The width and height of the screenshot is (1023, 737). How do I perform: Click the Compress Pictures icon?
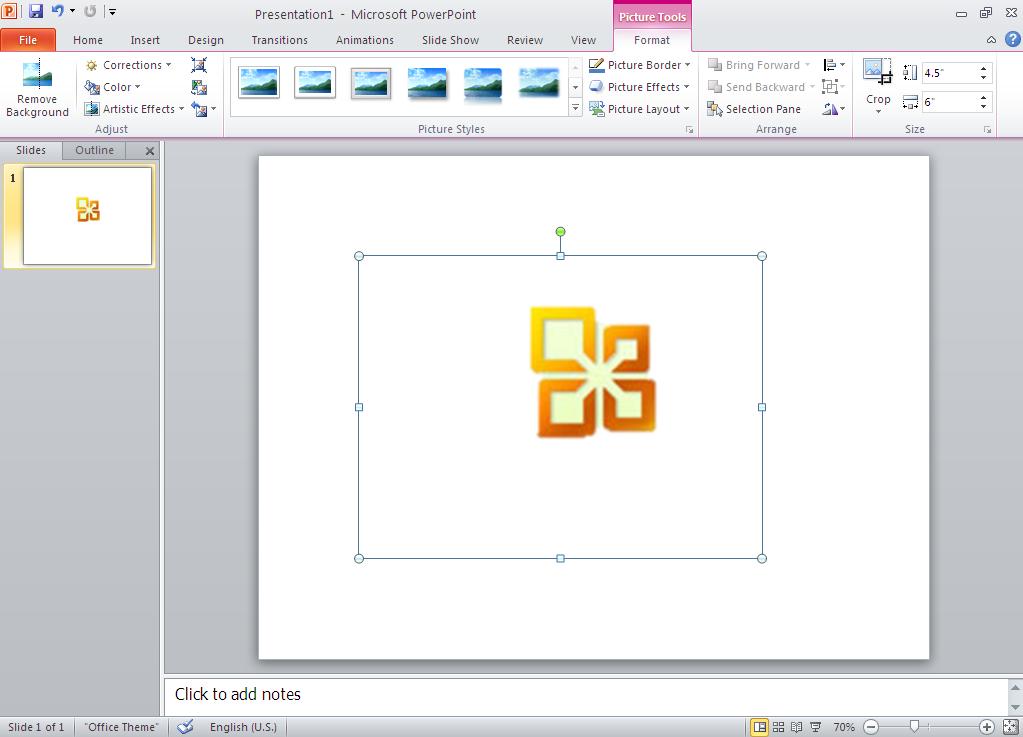point(199,65)
